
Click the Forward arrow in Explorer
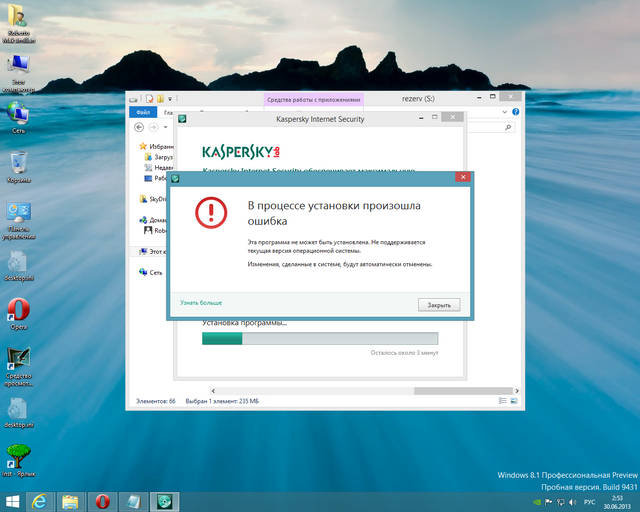[x=153, y=127]
